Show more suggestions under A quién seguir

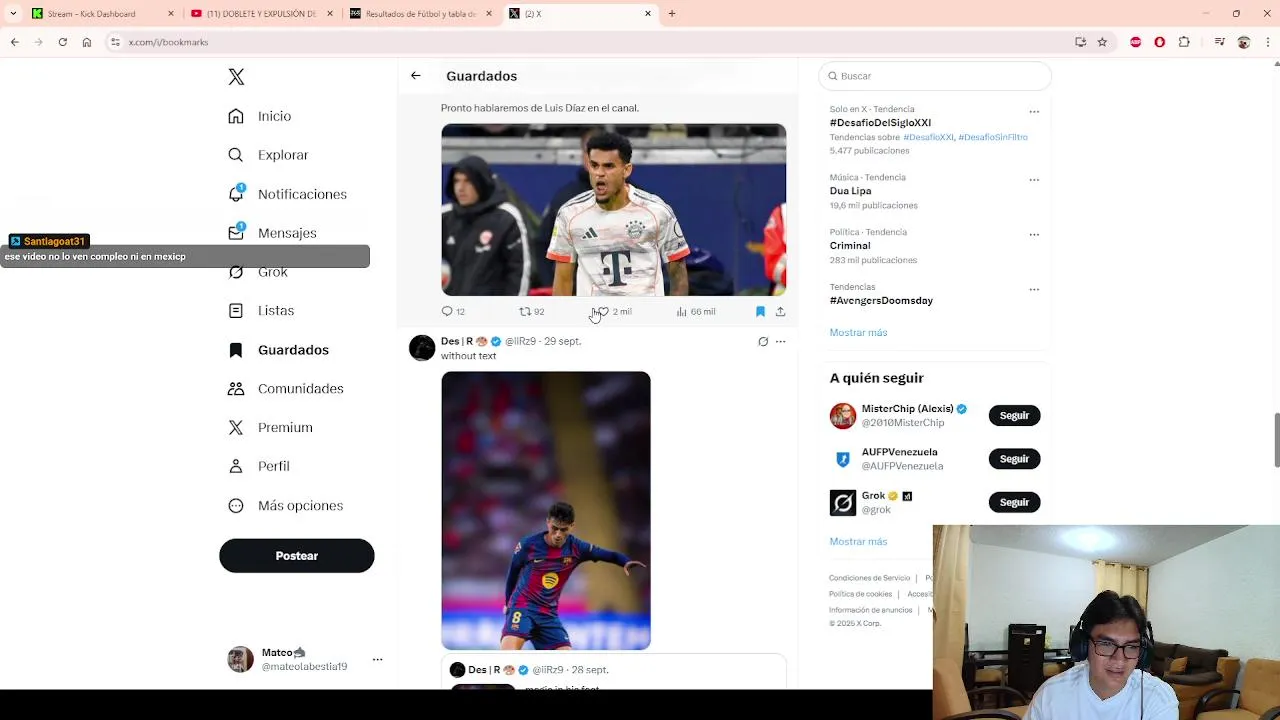pos(858,542)
